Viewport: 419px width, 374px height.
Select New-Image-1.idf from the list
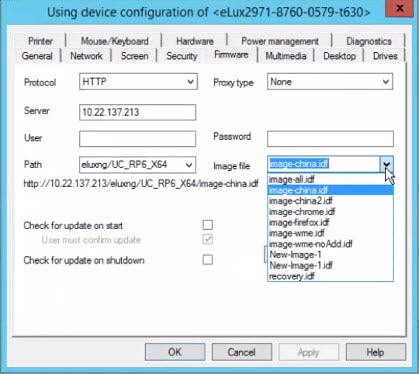330,265
